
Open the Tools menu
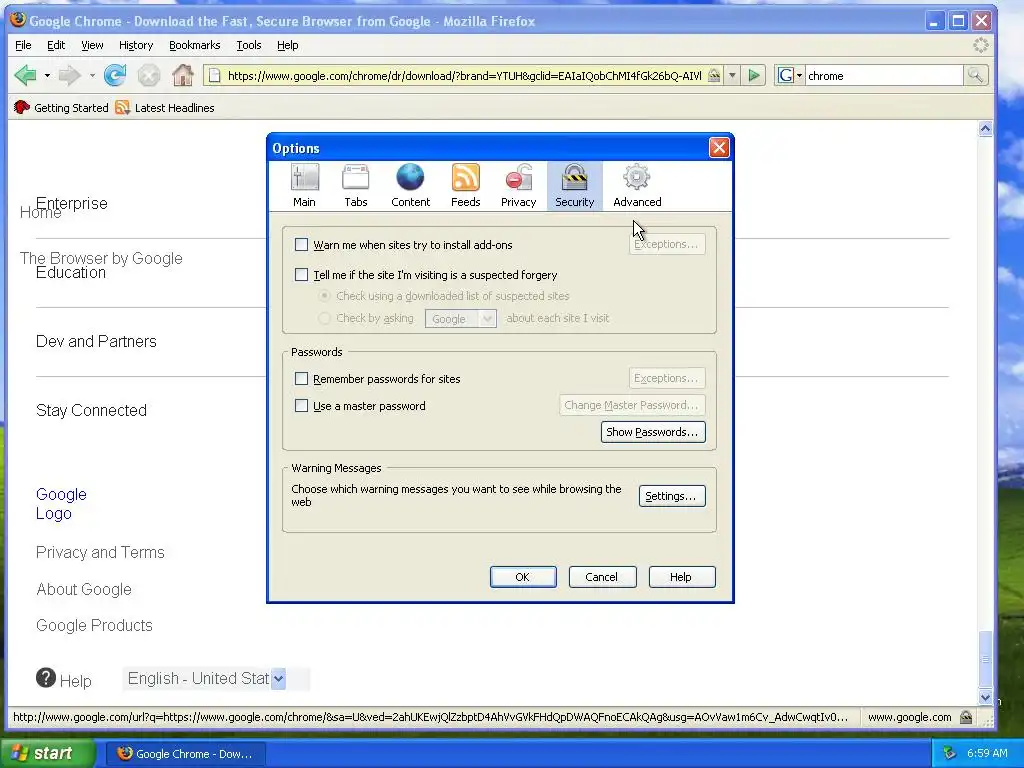pyautogui.click(x=249, y=45)
